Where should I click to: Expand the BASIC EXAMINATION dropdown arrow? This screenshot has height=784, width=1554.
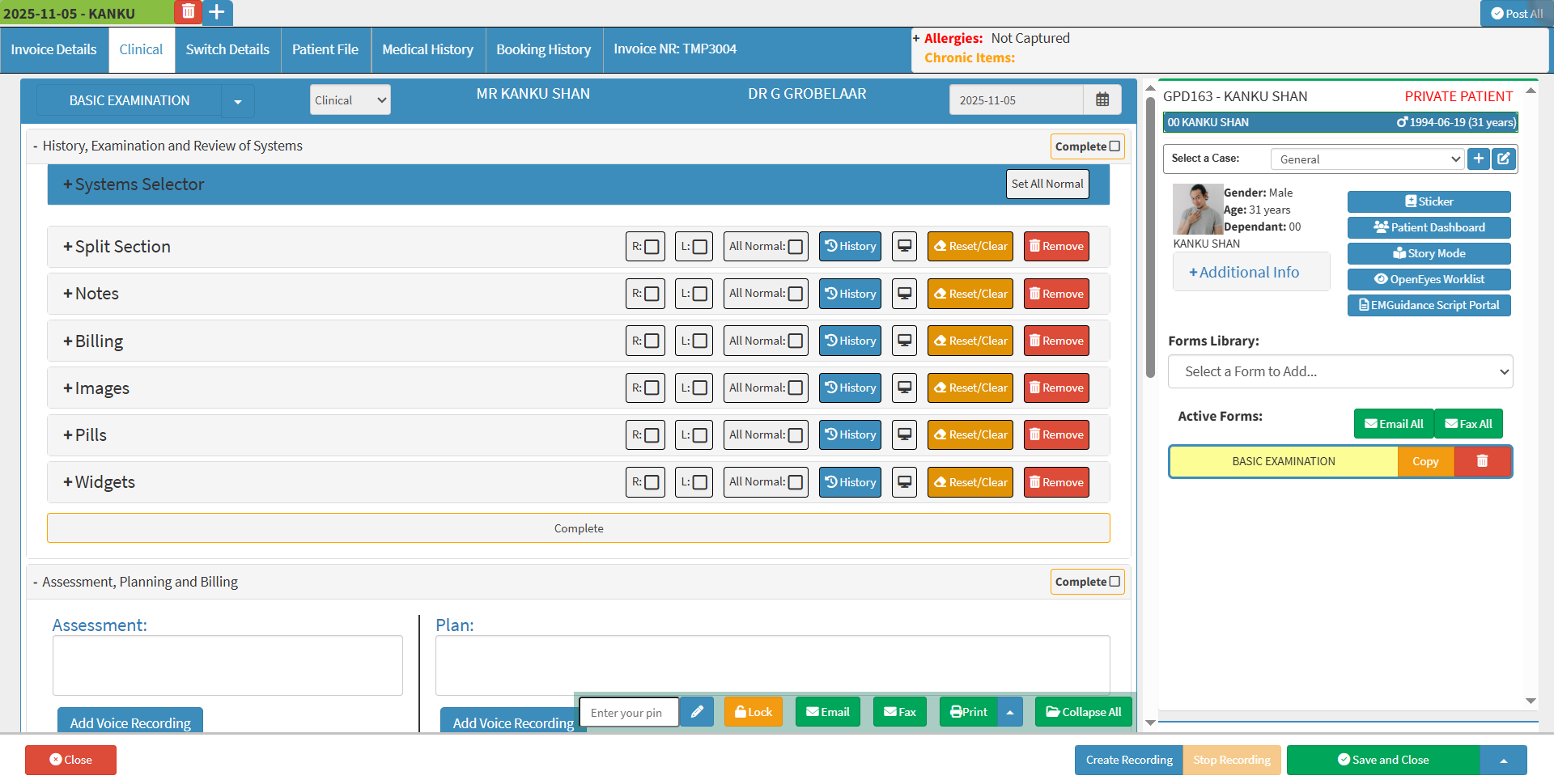(x=238, y=101)
